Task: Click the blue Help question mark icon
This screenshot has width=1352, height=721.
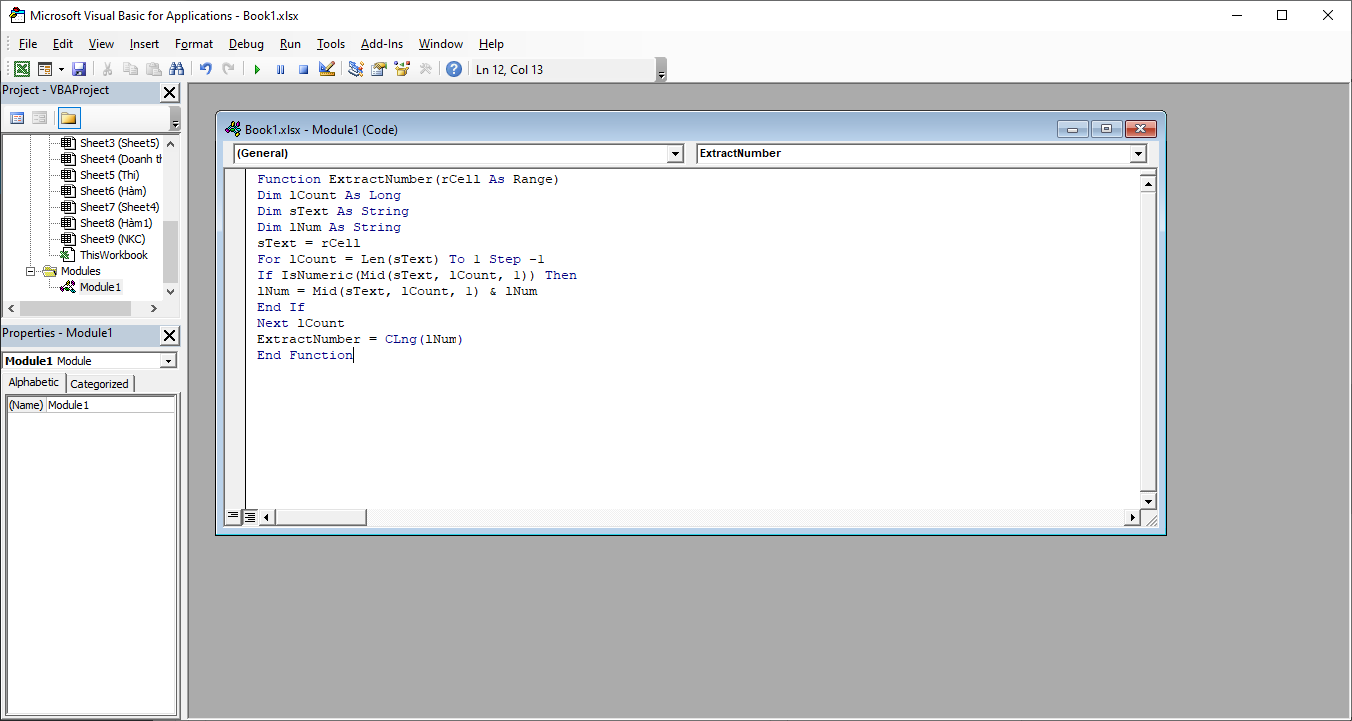Action: tap(454, 69)
